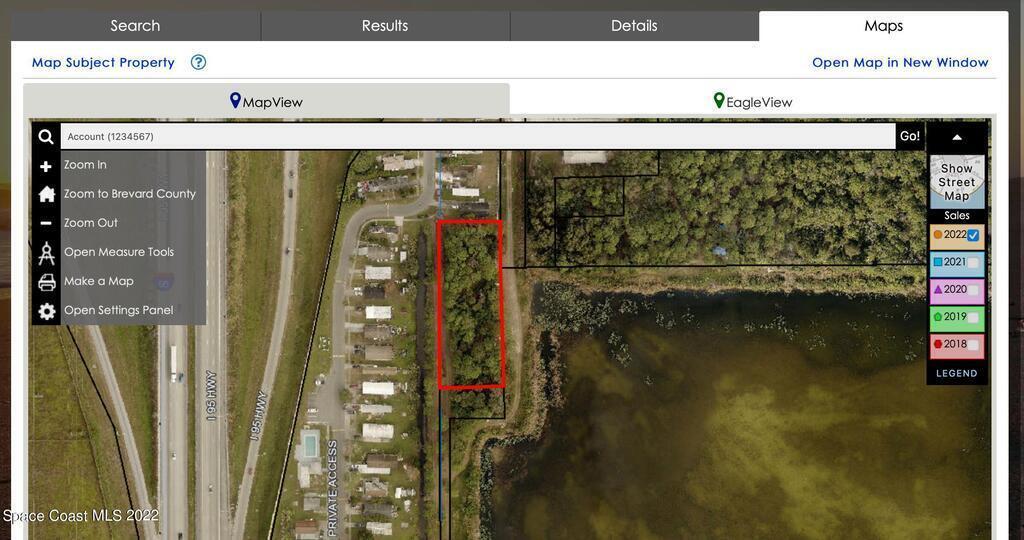
Task: Switch to the EagleView tab
Action: pyautogui.click(x=753, y=101)
